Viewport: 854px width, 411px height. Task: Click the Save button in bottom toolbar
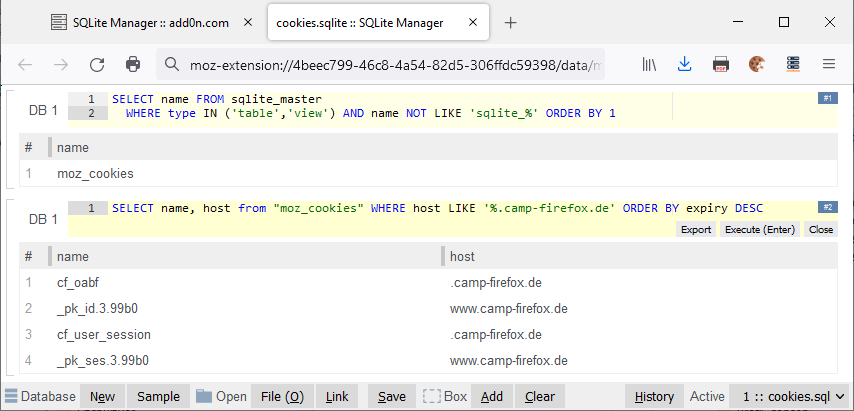[x=391, y=396]
